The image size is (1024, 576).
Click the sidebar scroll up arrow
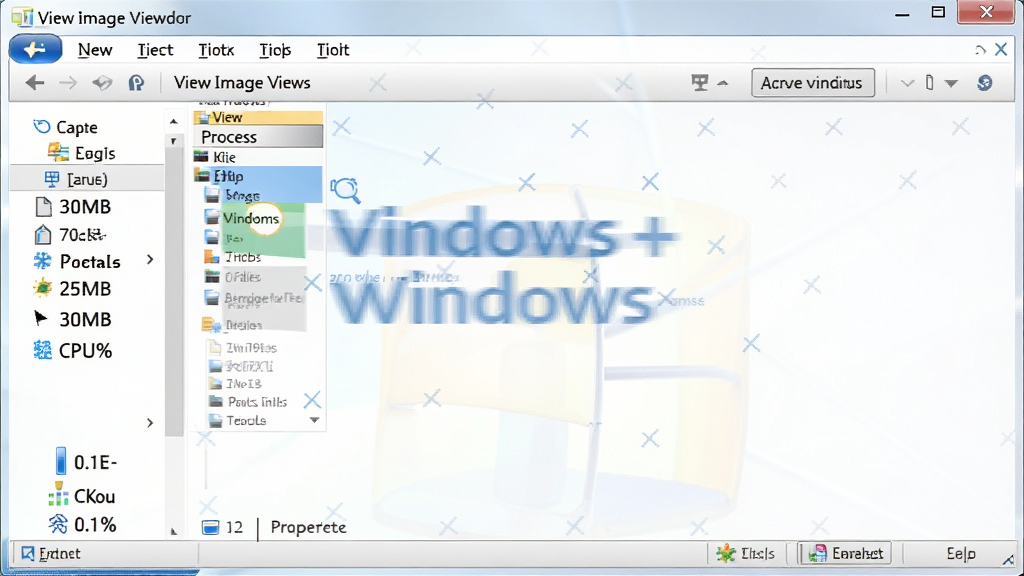pyautogui.click(x=173, y=121)
